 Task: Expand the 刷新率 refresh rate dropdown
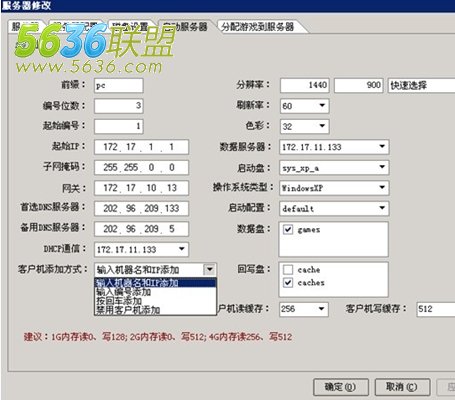(x=305, y=106)
